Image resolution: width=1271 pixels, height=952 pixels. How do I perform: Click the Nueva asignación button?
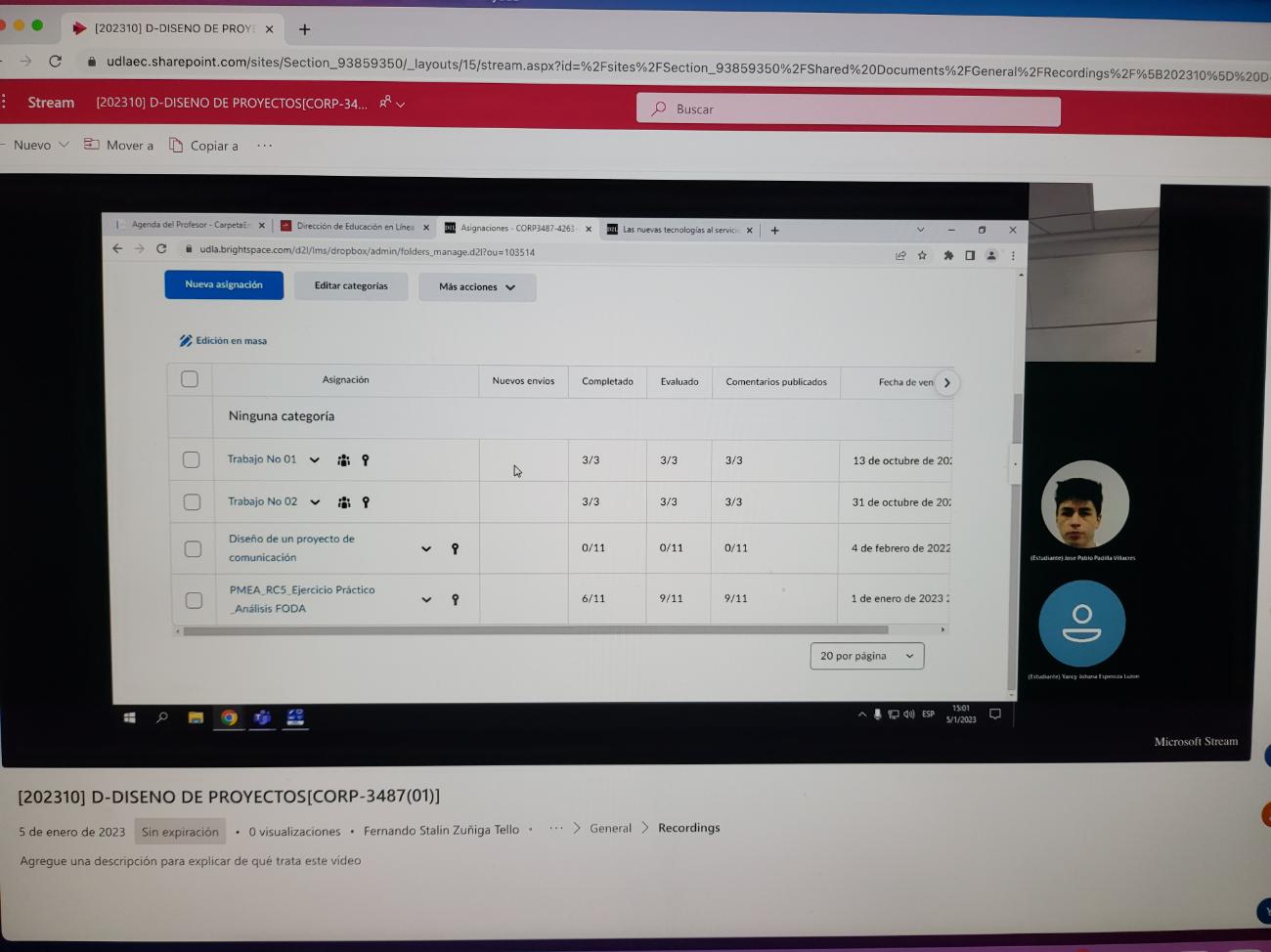tap(224, 284)
